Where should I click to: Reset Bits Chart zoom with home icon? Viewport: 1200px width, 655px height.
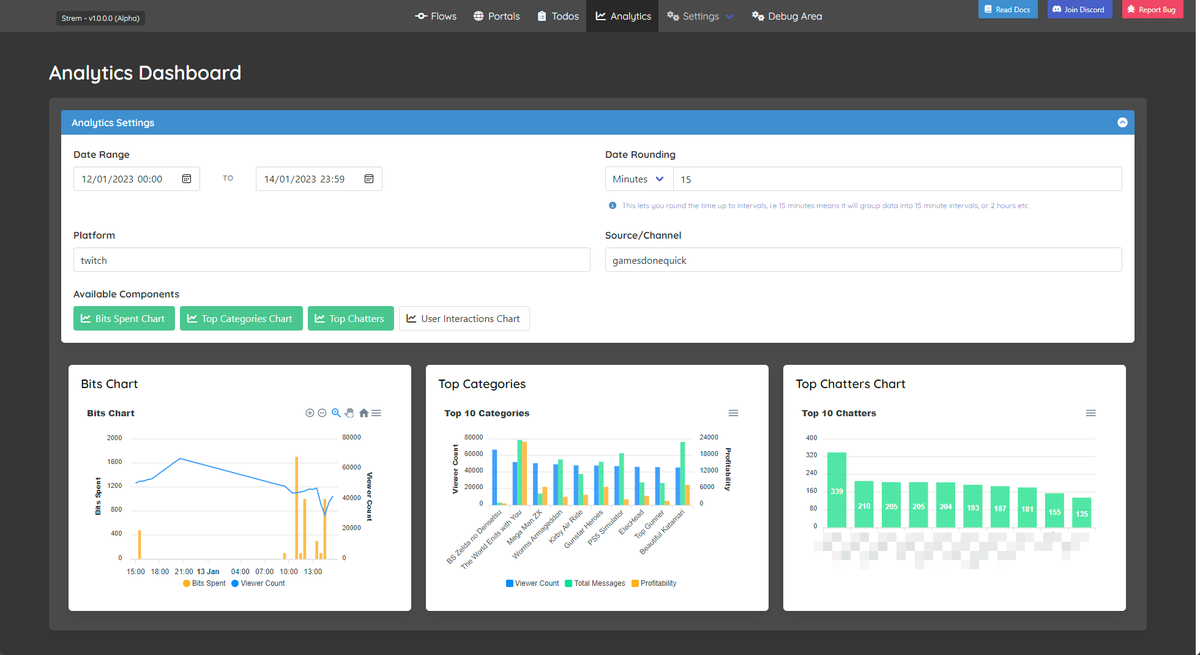[x=364, y=413]
